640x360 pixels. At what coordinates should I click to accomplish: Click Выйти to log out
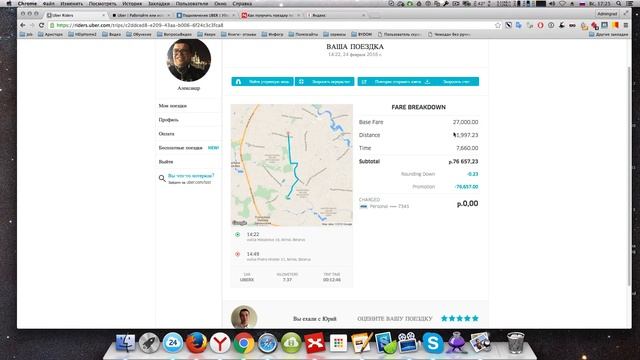coord(166,162)
